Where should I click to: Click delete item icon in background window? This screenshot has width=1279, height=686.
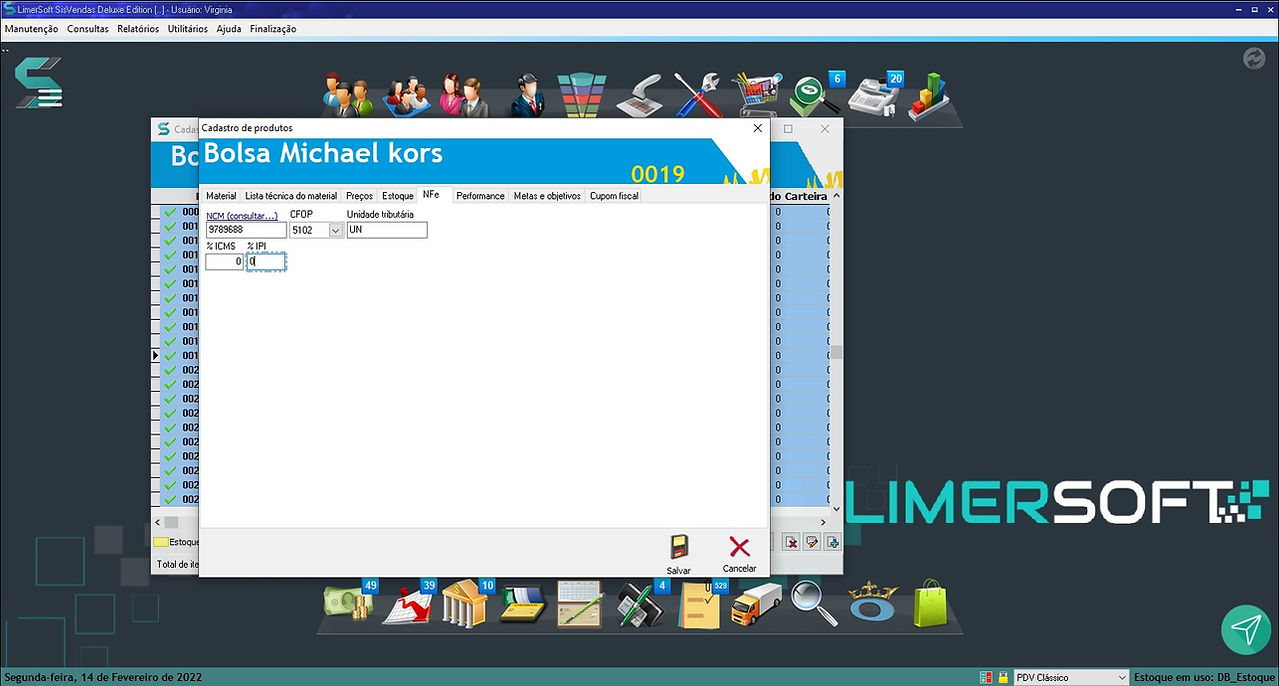pos(791,542)
